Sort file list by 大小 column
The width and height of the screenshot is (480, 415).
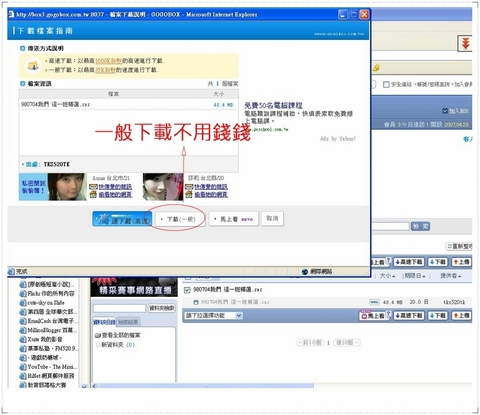click(x=387, y=276)
